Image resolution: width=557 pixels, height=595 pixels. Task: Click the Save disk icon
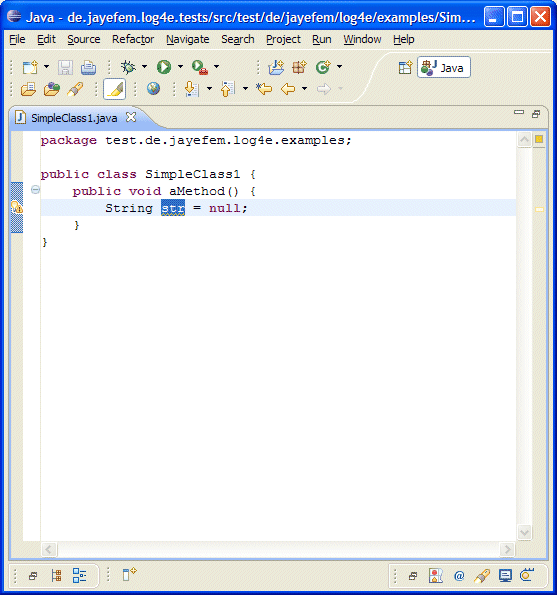pos(65,68)
